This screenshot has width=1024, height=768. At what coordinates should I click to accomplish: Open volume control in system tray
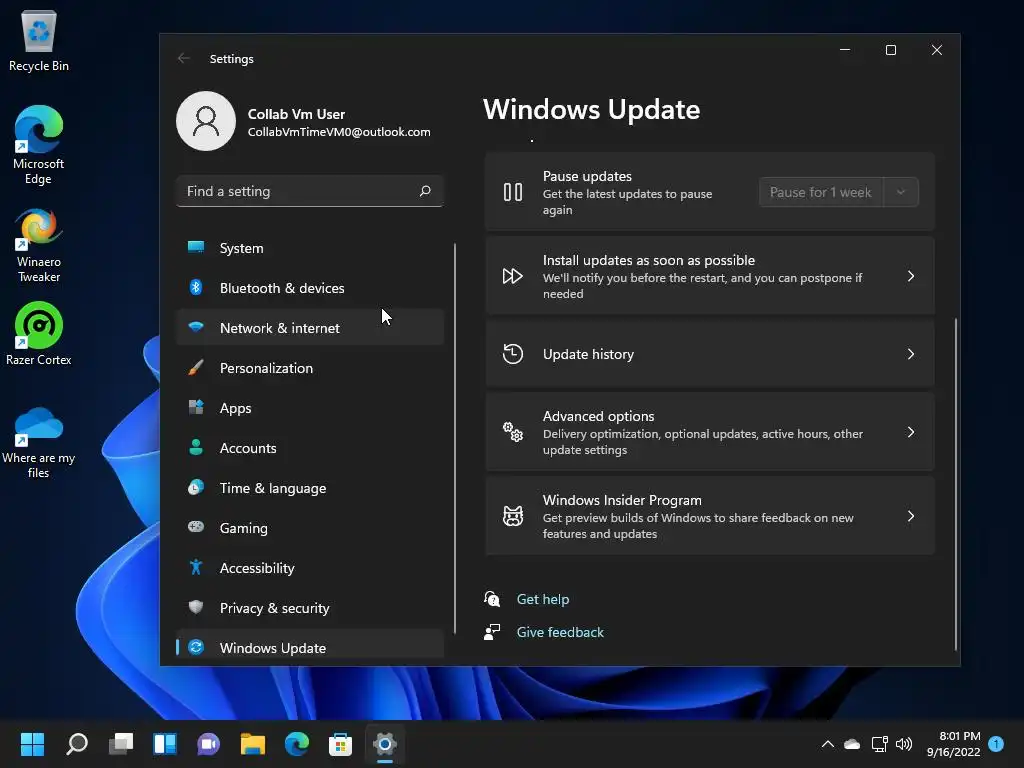tap(904, 744)
